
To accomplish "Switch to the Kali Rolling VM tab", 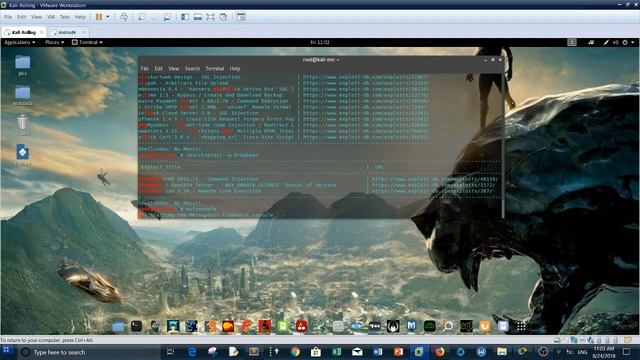I will click(x=23, y=32).
